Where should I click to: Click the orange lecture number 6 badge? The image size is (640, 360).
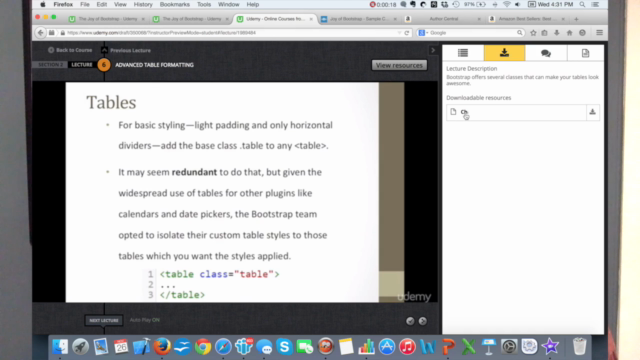point(104,65)
